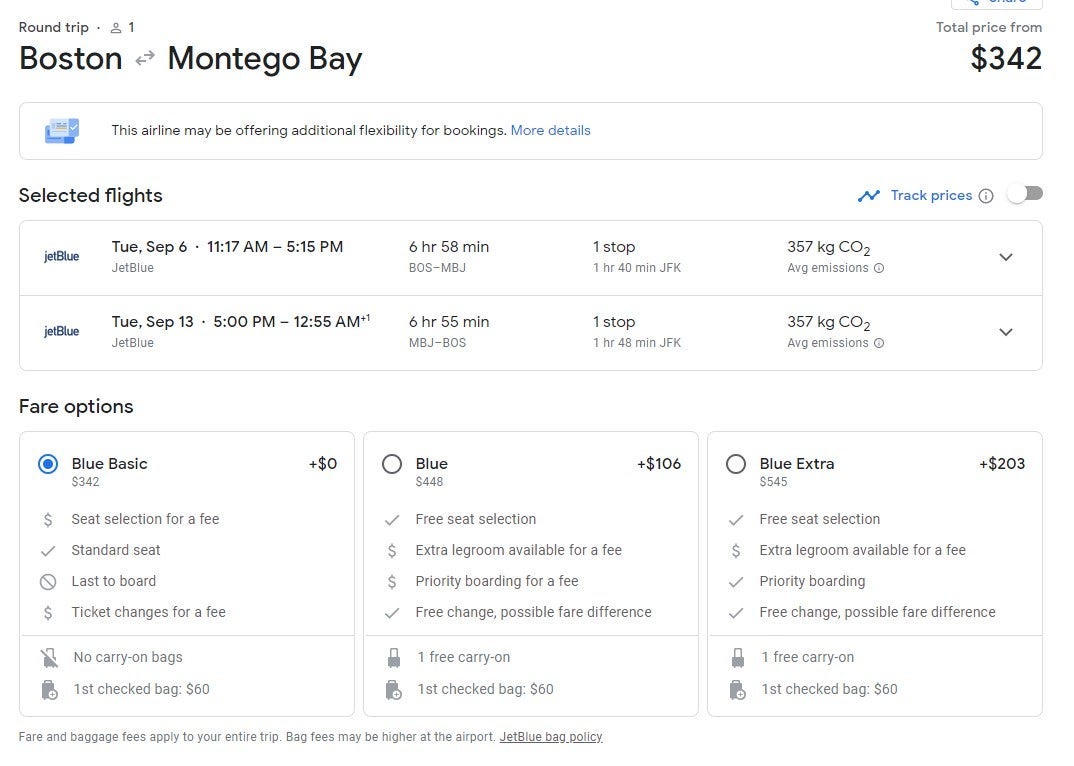The image size is (1074, 766).
Task: Open the More details link
Action: coord(550,131)
